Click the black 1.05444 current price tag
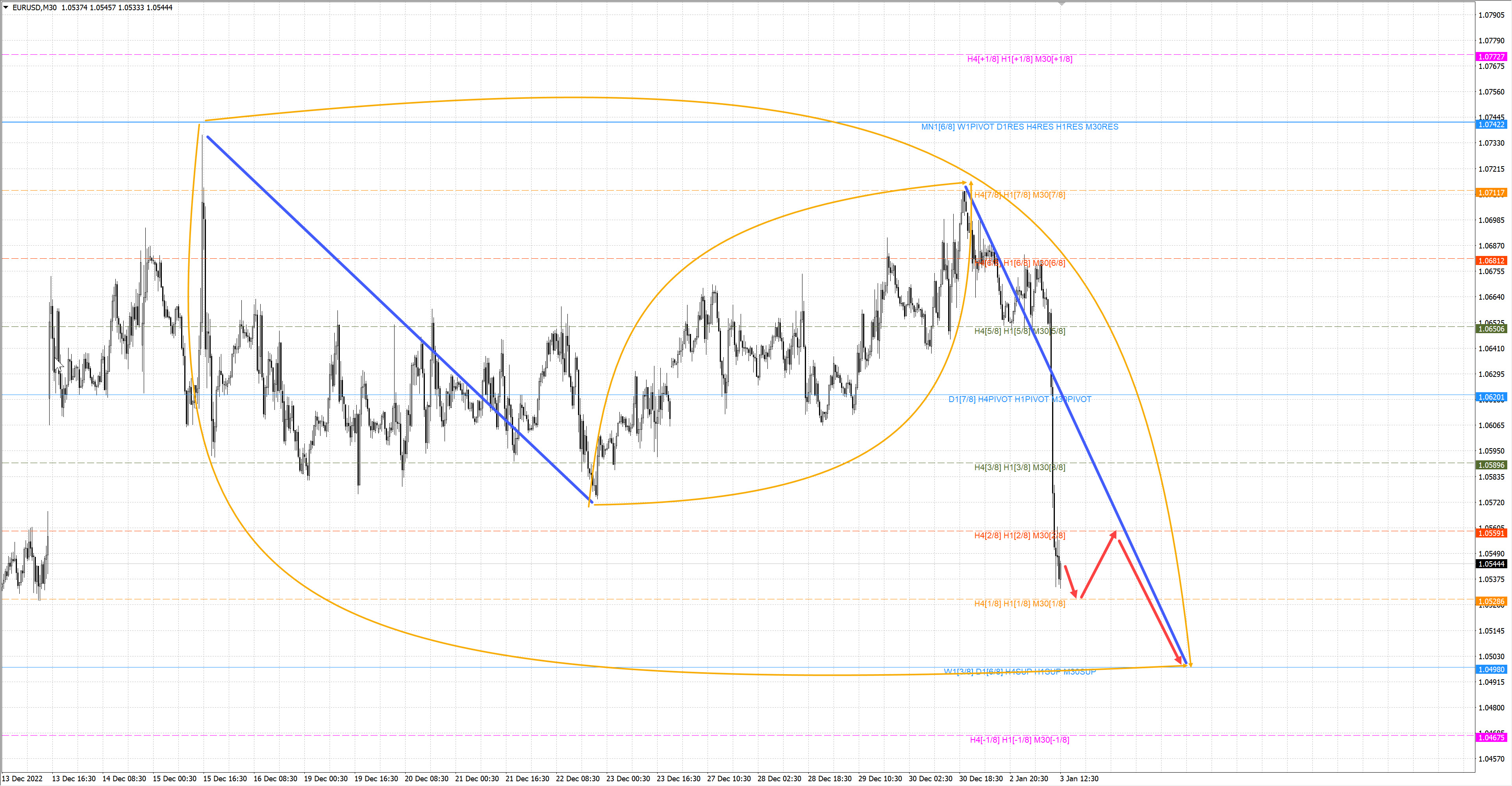1512x786 pixels. tap(1491, 564)
